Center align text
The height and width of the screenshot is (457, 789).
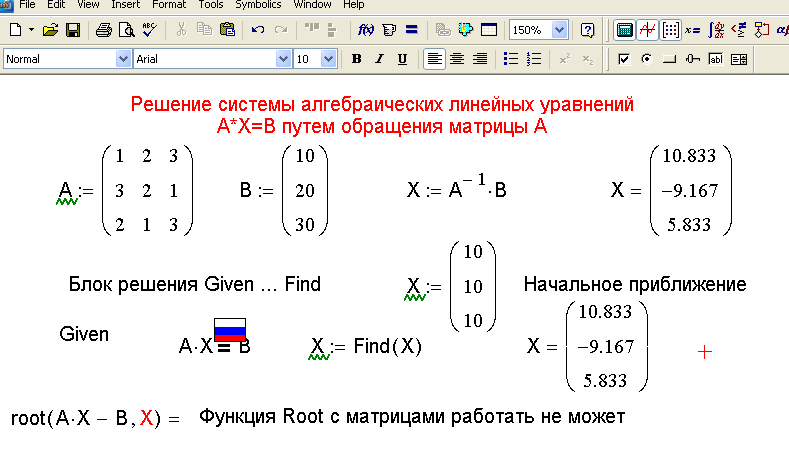click(457, 59)
